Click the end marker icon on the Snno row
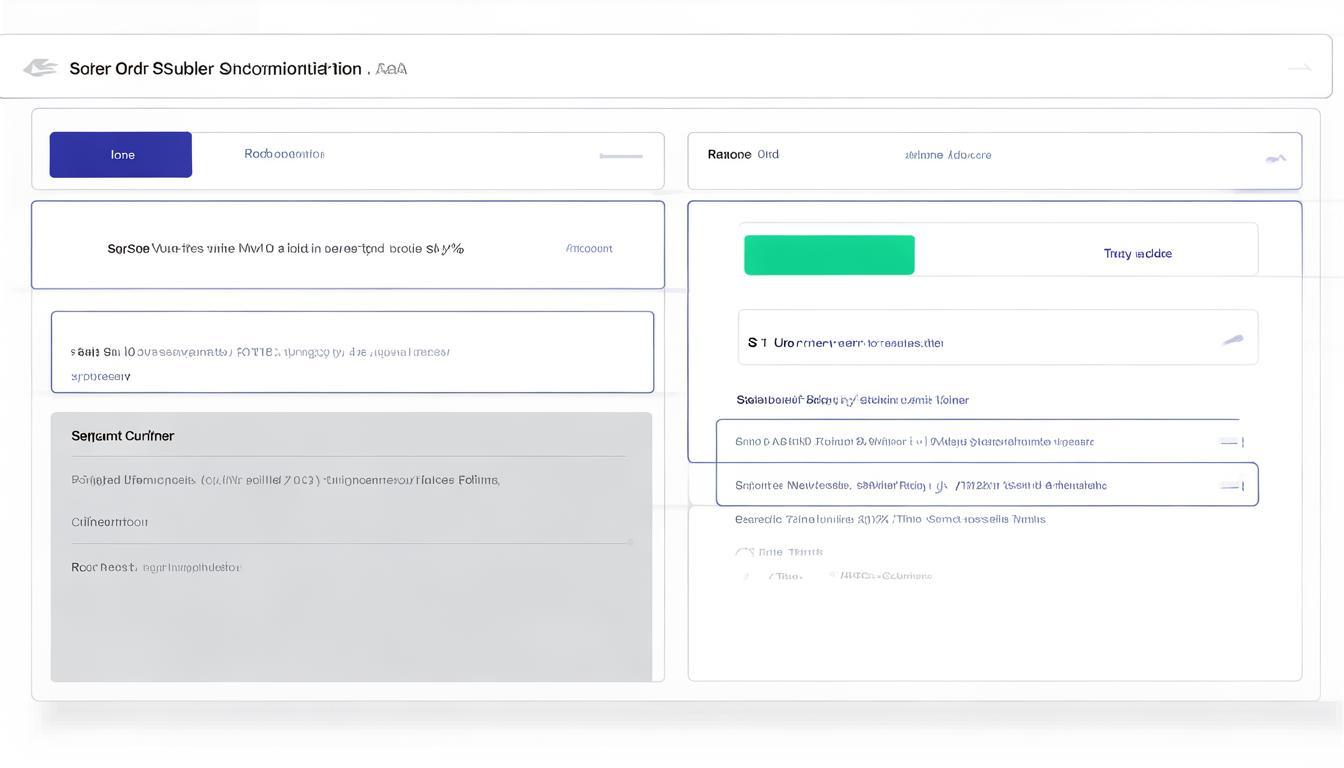 [1232, 442]
